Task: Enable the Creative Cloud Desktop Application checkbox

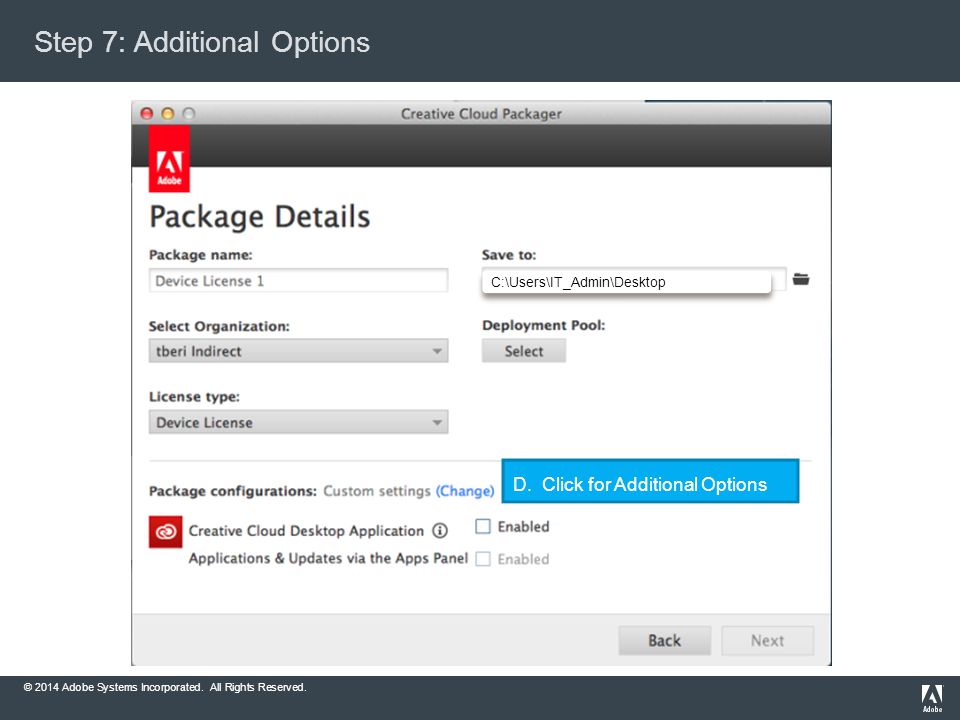Action: (x=483, y=527)
